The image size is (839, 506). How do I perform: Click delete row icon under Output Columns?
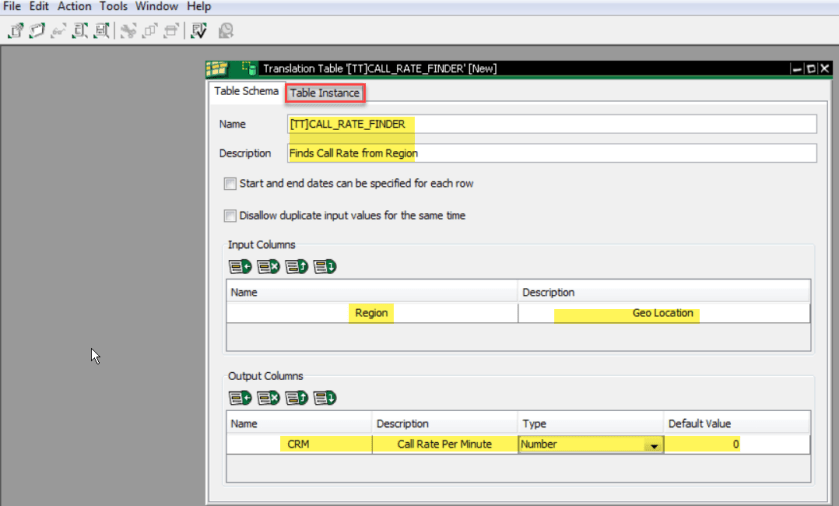tap(268, 398)
